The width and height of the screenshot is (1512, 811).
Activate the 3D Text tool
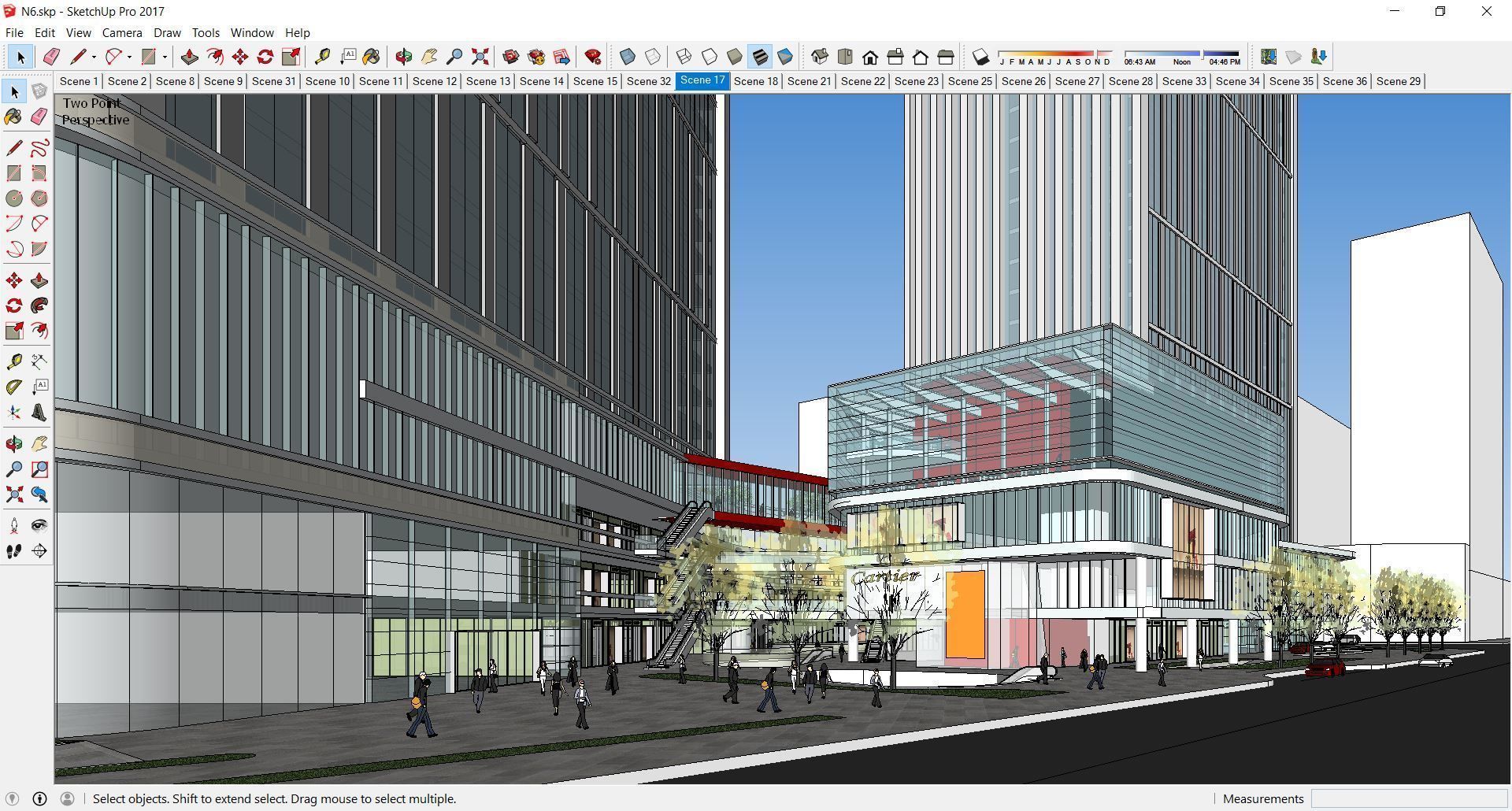click(39, 413)
